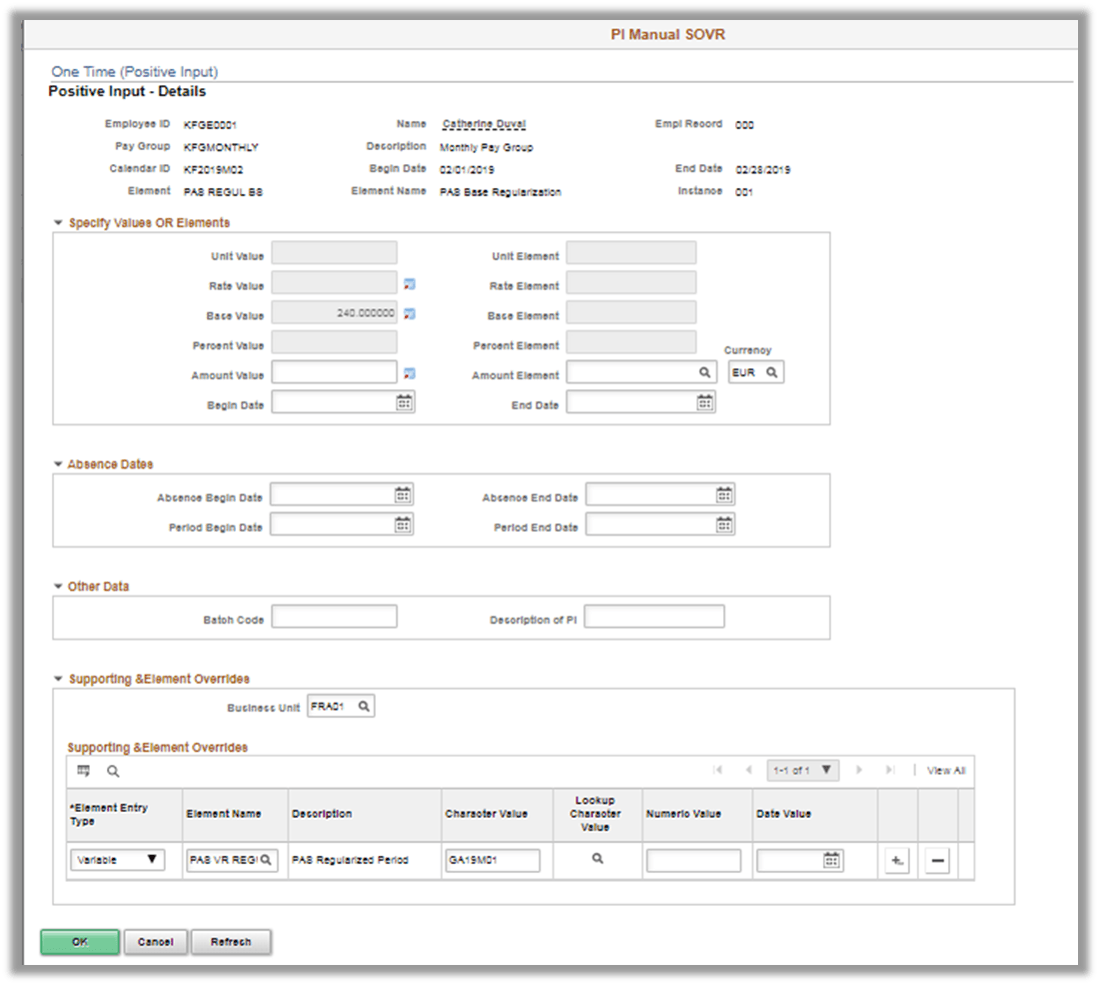
Task: Collapse the Other Data section
Action: [x=57, y=588]
